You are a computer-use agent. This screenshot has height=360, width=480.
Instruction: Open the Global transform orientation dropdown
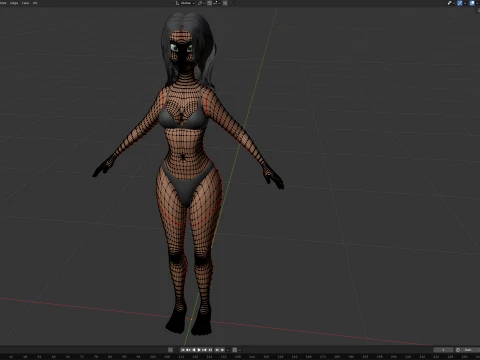(185, 3)
